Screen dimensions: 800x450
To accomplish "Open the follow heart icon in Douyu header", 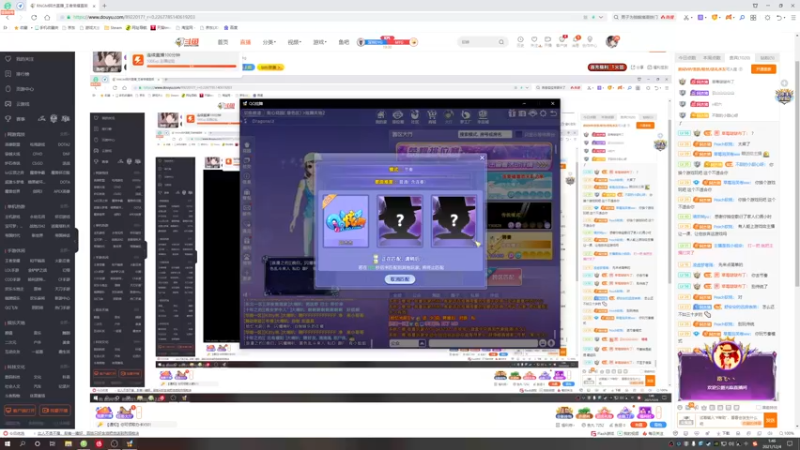I will pyautogui.click(x=534, y=40).
